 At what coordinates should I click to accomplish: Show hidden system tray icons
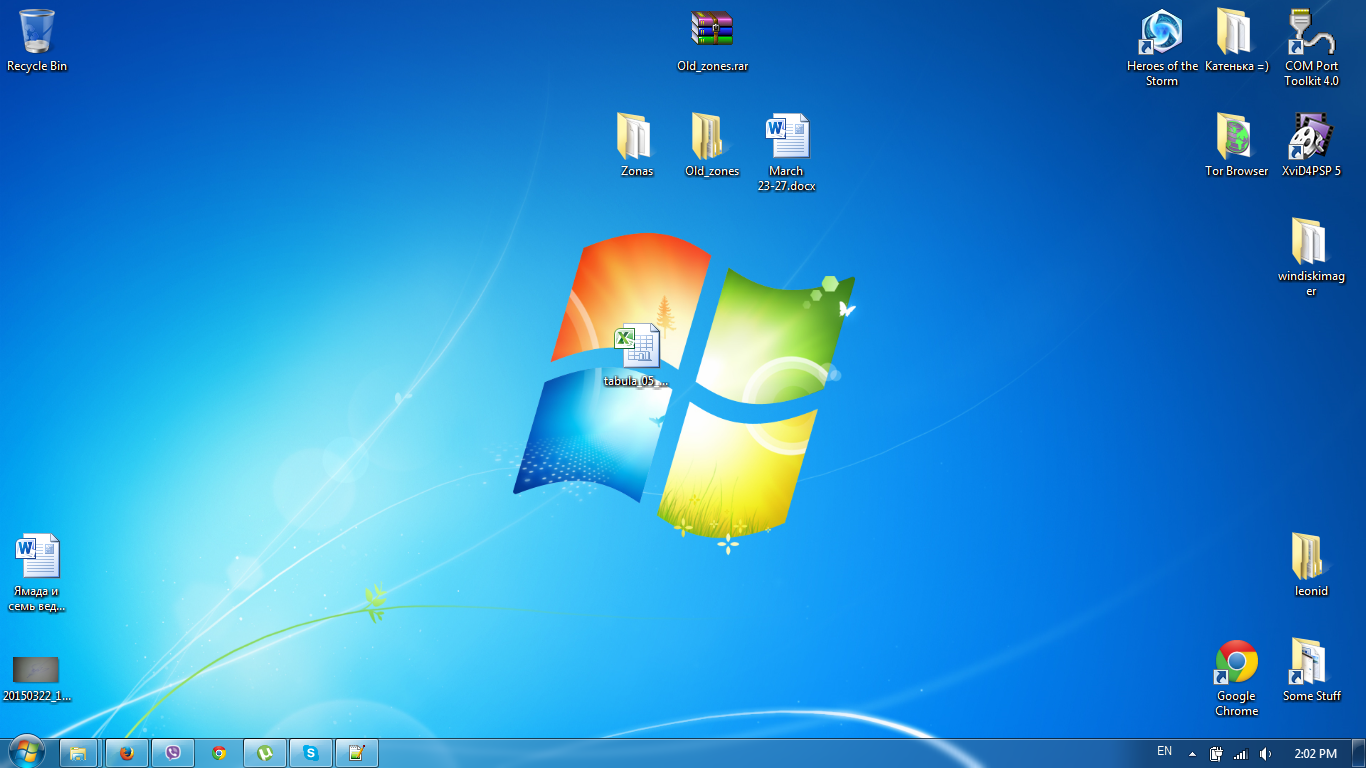click(1191, 754)
